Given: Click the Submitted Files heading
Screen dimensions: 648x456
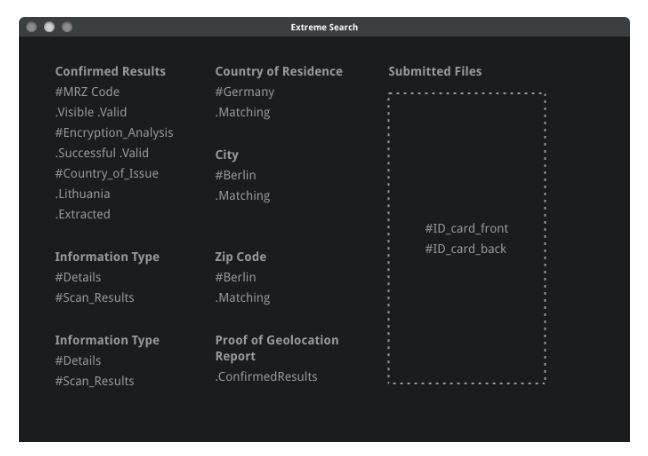Looking at the screenshot, I should pyautogui.click(x=435, y=72).
